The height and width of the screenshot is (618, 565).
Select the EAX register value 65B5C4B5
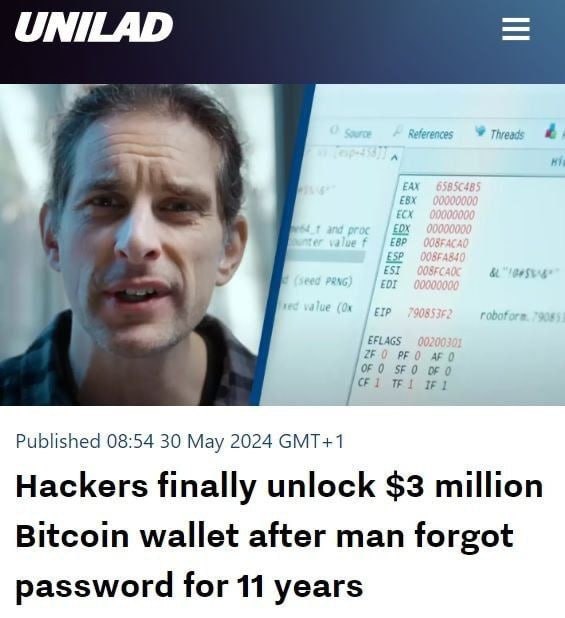[x=458, y=187]
